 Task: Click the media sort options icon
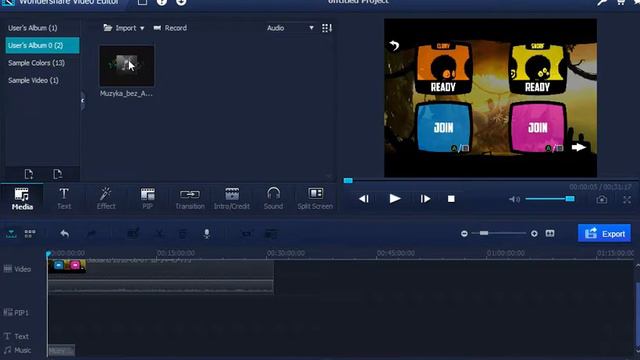coord(327,28)
